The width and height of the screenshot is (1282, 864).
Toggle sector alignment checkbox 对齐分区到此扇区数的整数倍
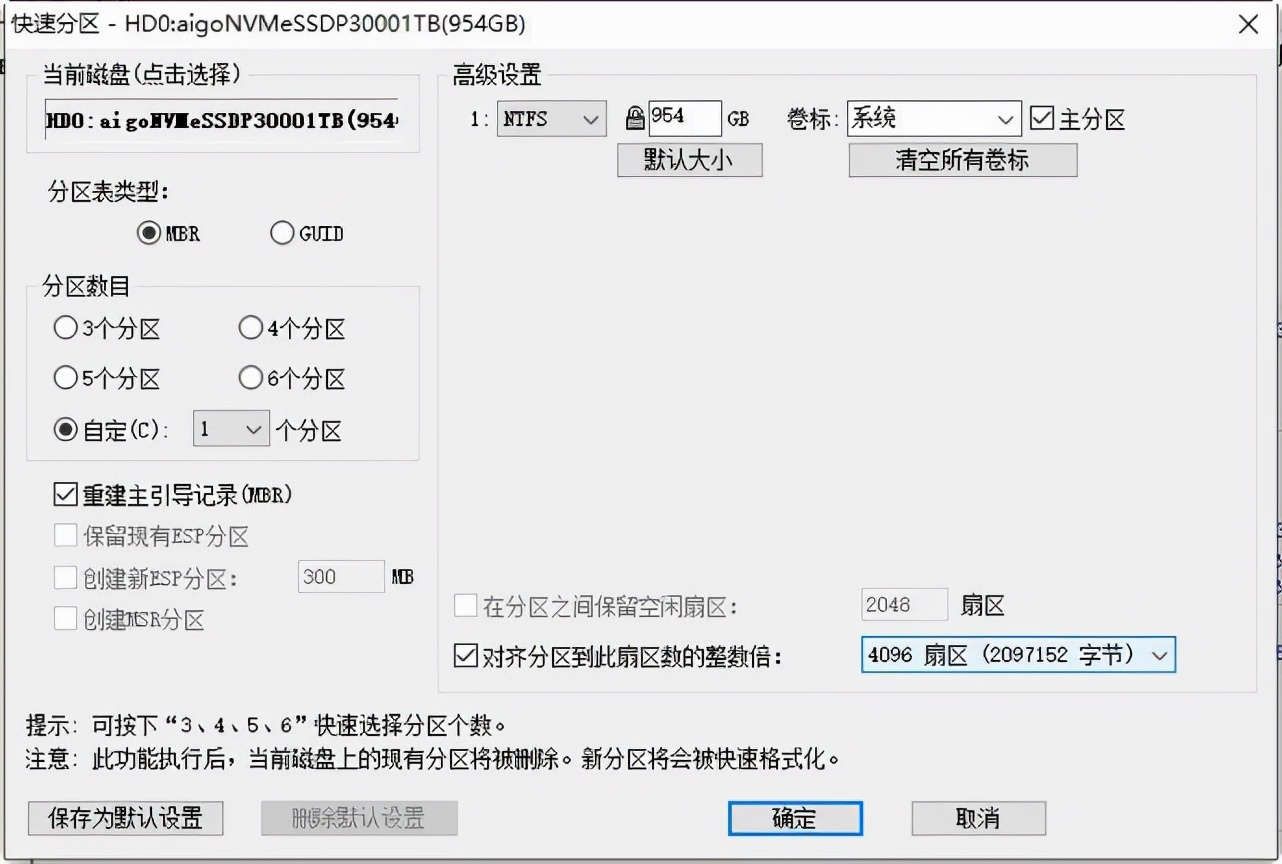(466, 654)
